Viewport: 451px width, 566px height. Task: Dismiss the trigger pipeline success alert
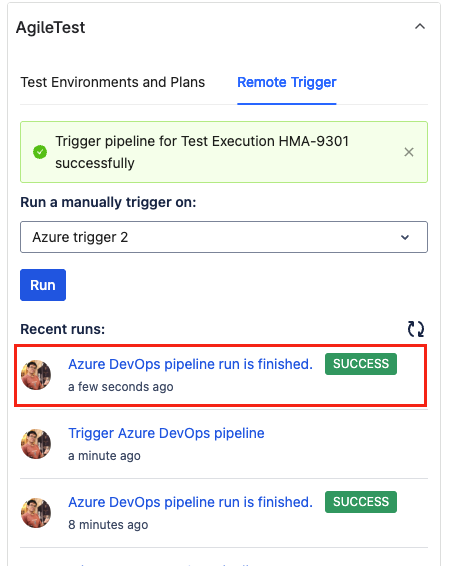409,152
